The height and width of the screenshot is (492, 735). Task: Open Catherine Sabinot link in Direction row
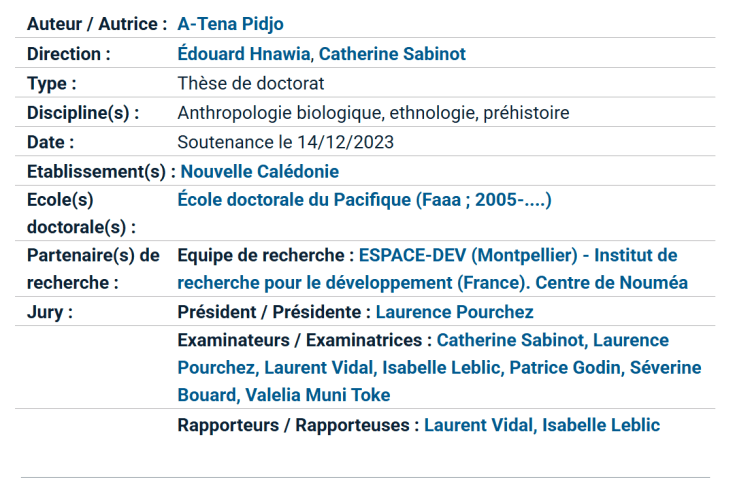point(392,54)
